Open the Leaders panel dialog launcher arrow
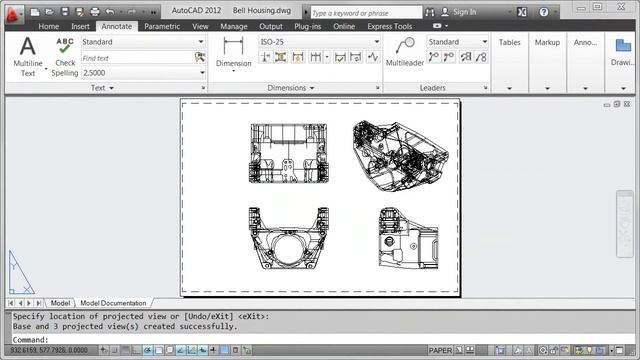The image size is (640, 360). [485, 88]
